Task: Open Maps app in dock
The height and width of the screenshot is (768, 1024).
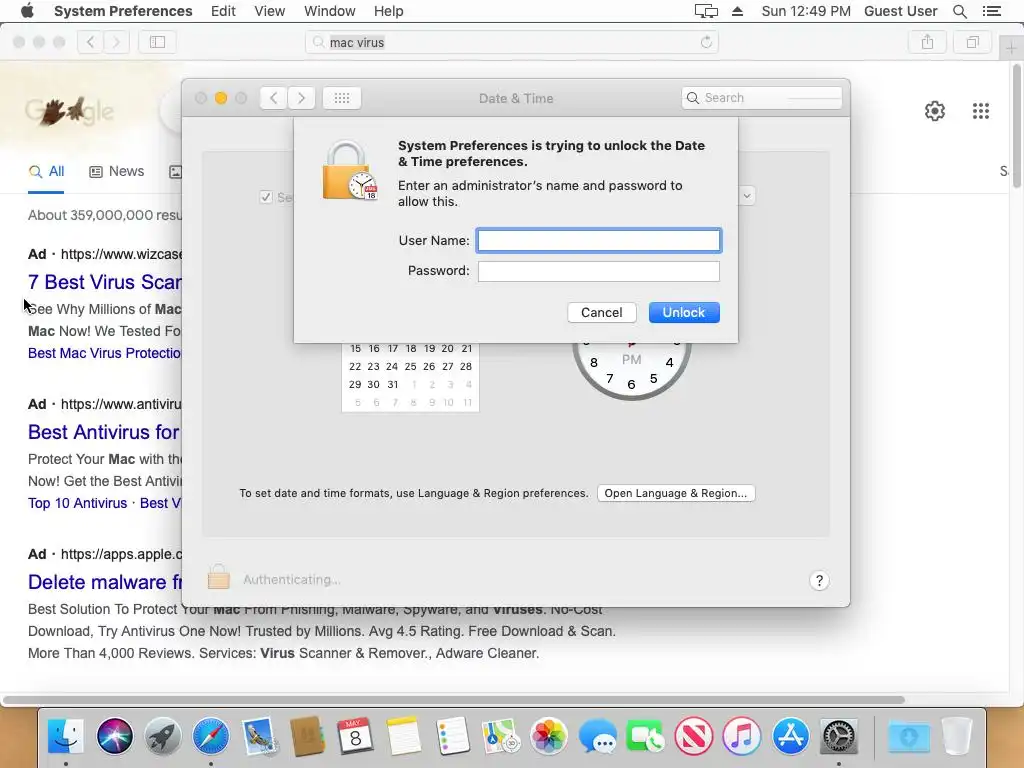Action: click(x=500, y=736)
